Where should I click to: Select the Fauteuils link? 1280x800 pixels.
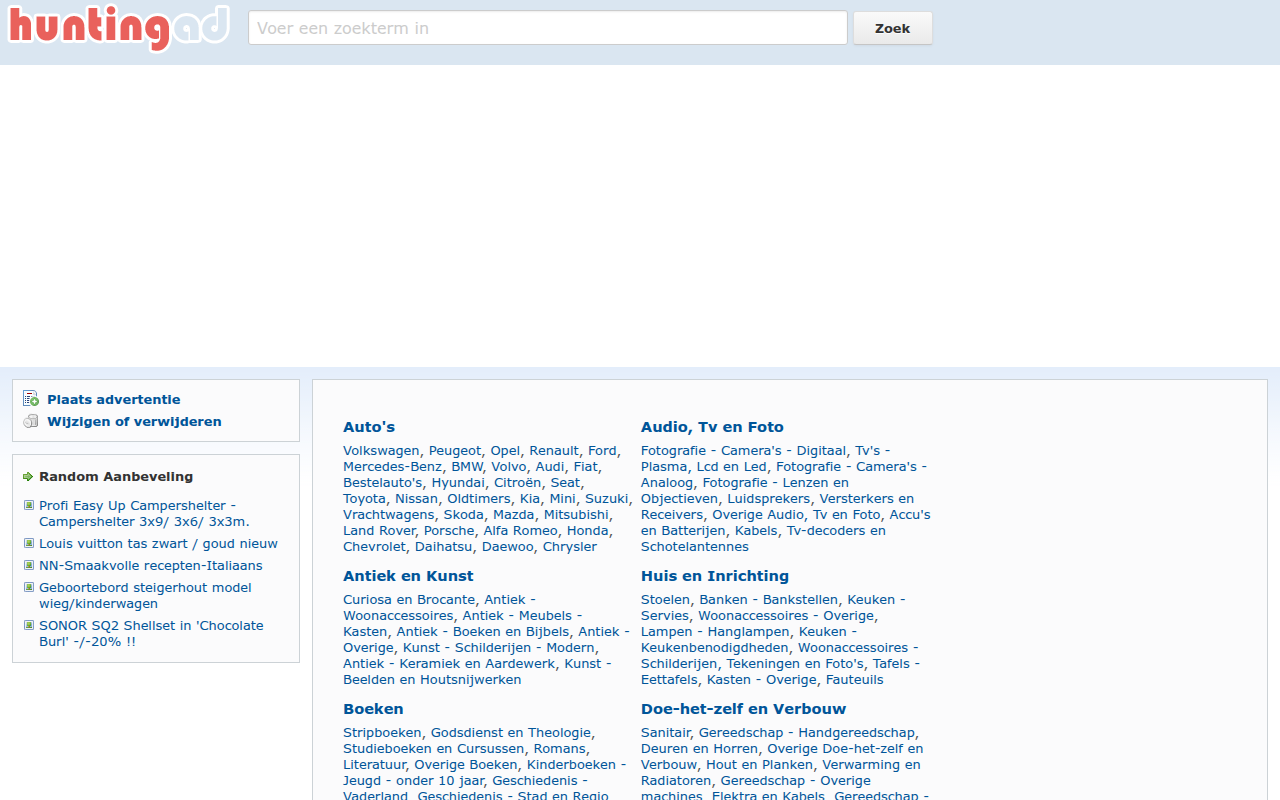(x=855, y=680)
